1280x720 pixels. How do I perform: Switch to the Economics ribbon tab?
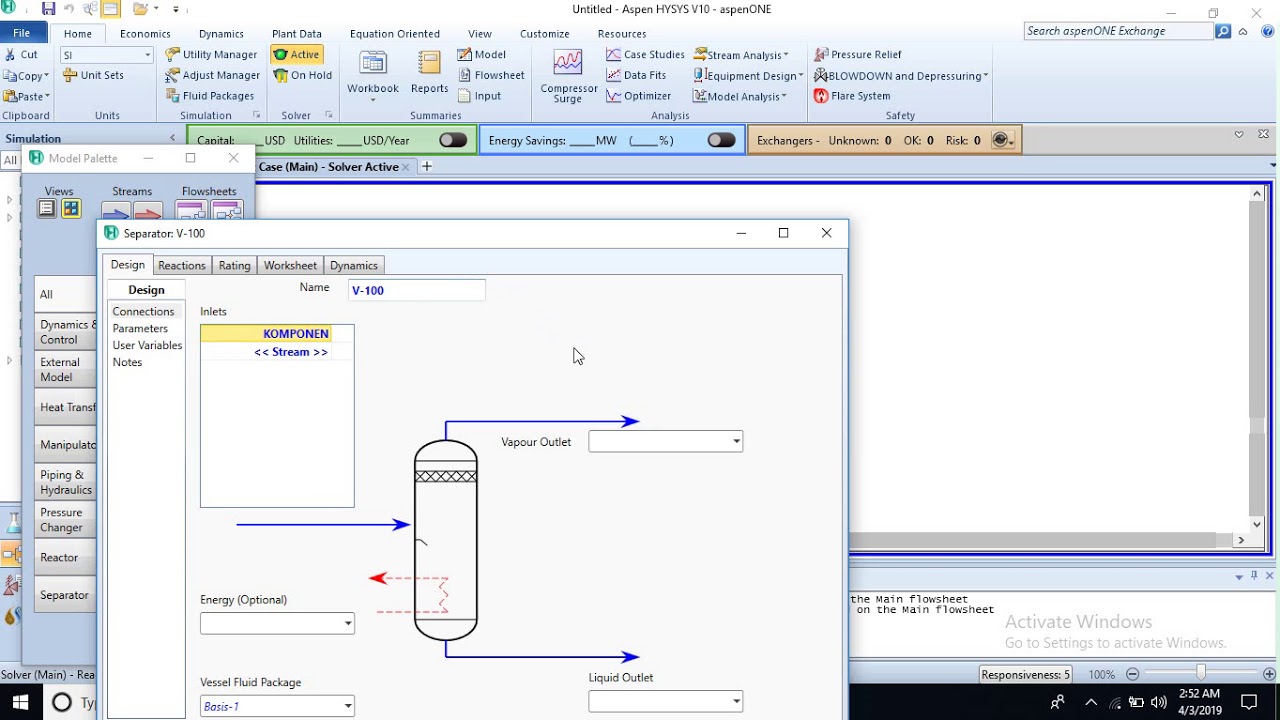coord(145,33)
